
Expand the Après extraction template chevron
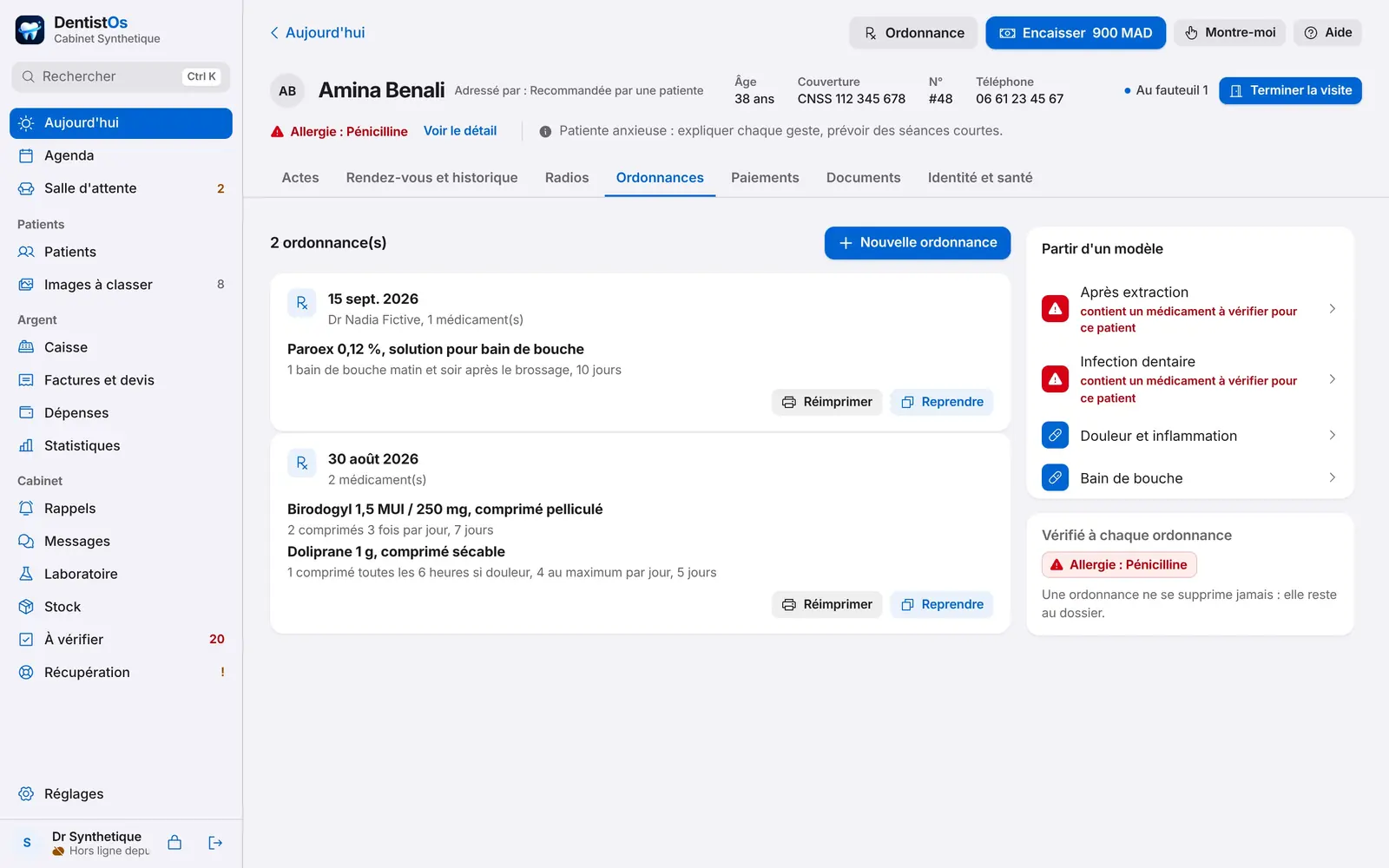[1332, 309]
